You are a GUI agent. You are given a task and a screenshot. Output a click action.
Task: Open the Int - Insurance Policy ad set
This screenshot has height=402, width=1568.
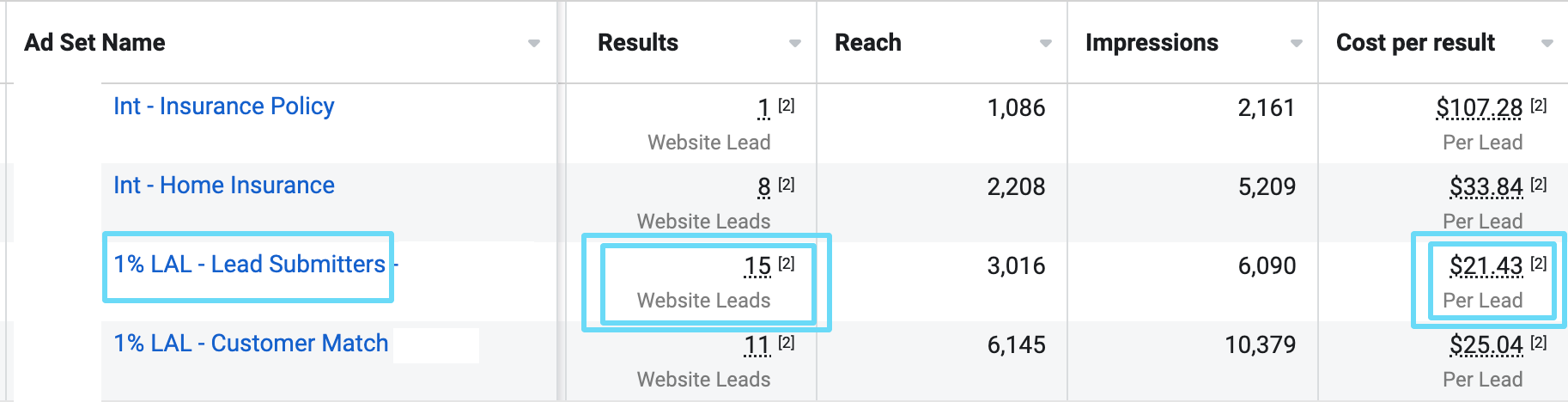pos(224,107)
